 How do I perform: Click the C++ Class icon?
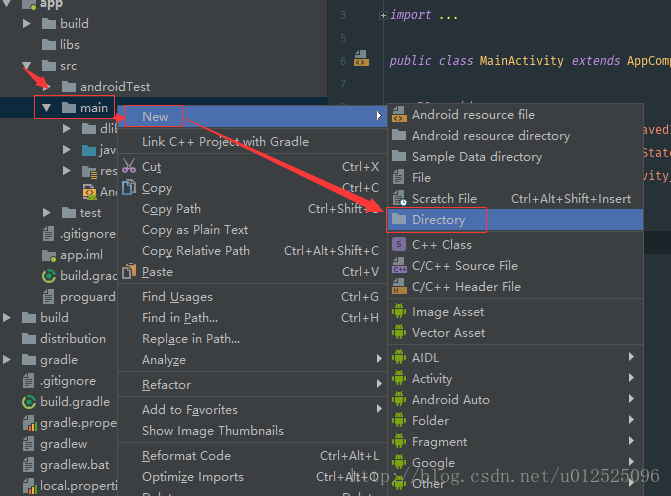(x=399, y=244)
